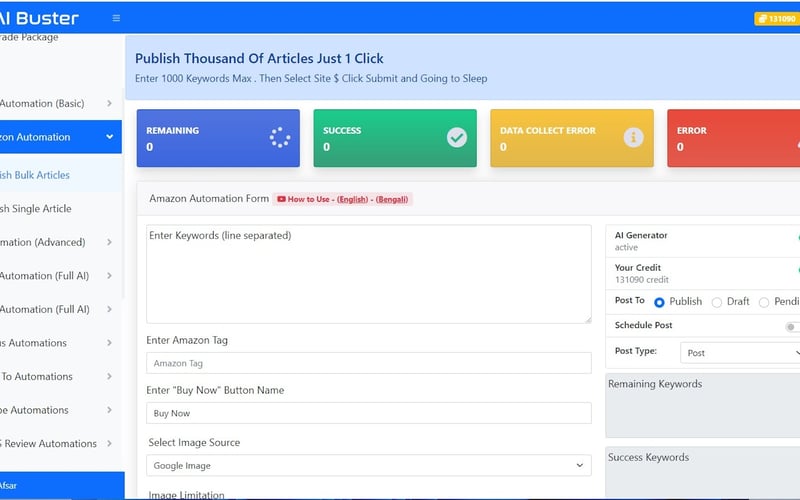Click the Data Collect Error info icon
Image resolution: width=800 pixels, height=500 pixels.
coord(633,138)
